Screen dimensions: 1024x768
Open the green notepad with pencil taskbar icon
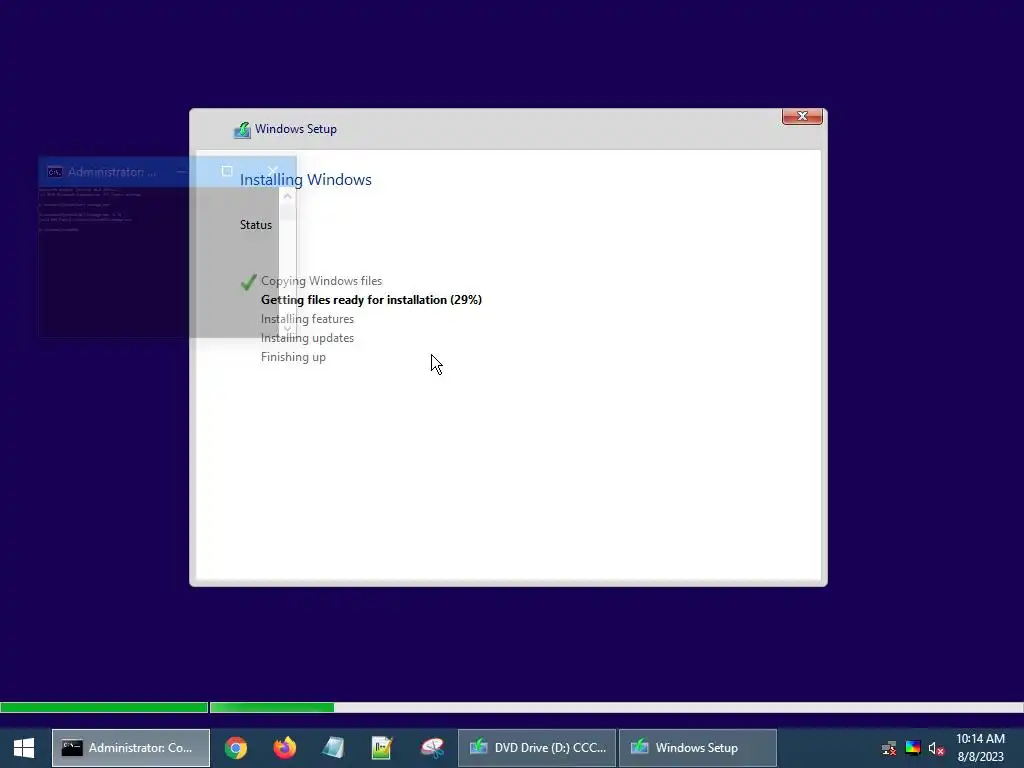pos(383,748)
